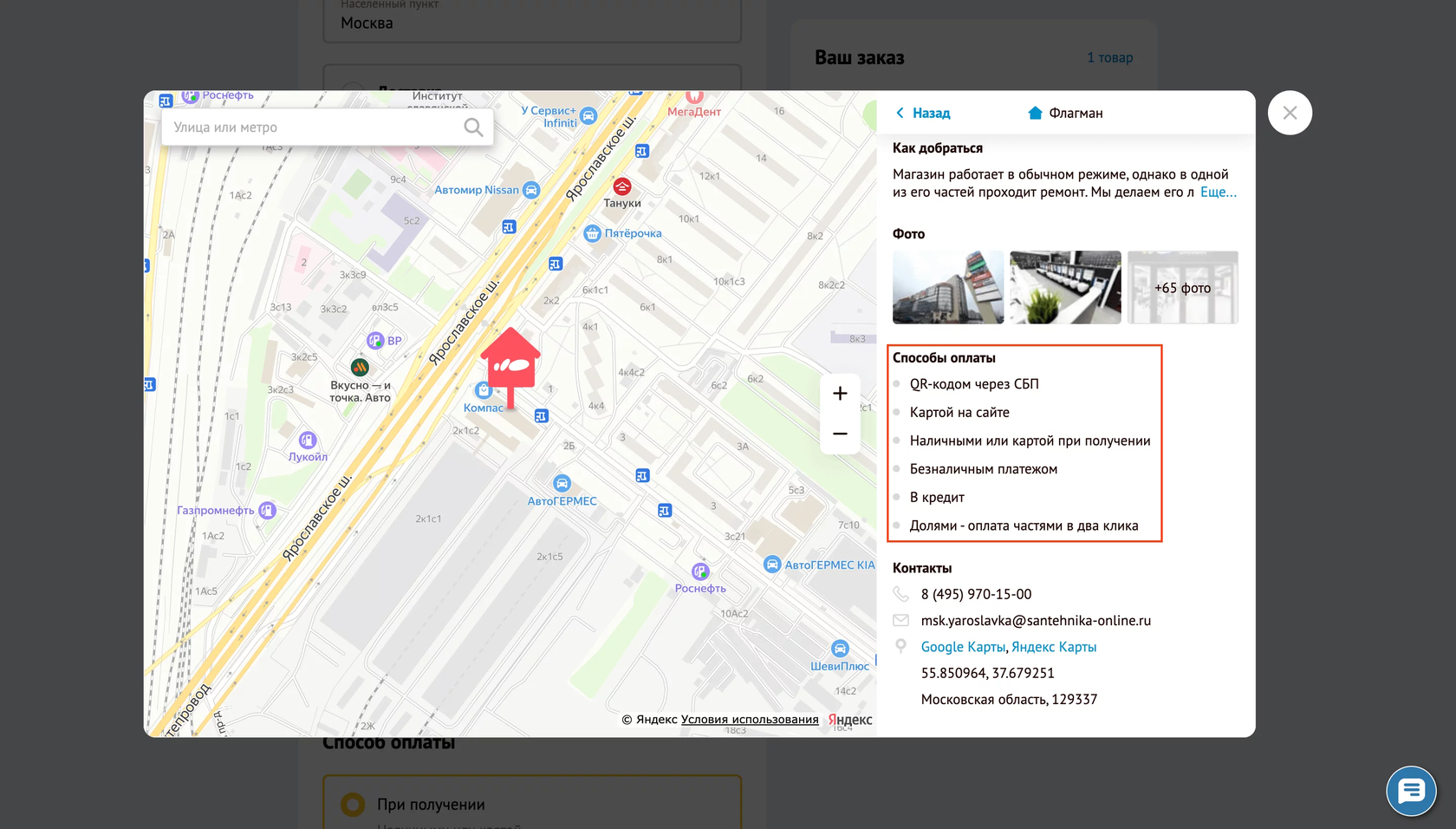Zoom out the map with minus button
This screenshot has height=829, width=1456.
pyautogui.click(x=840, y=434)
